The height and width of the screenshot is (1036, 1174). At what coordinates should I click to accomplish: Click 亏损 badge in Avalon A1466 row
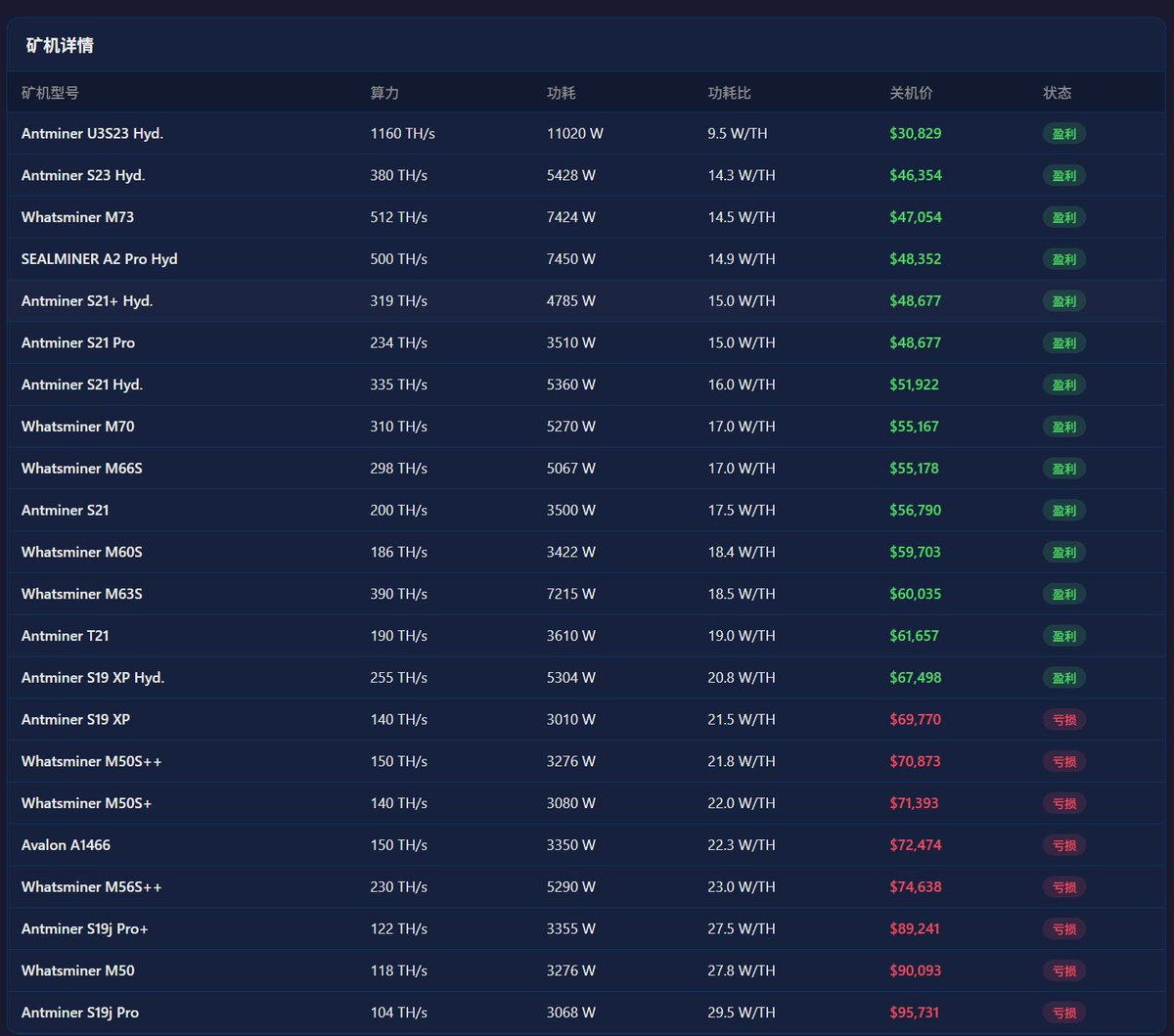[x=1064, y=845]
